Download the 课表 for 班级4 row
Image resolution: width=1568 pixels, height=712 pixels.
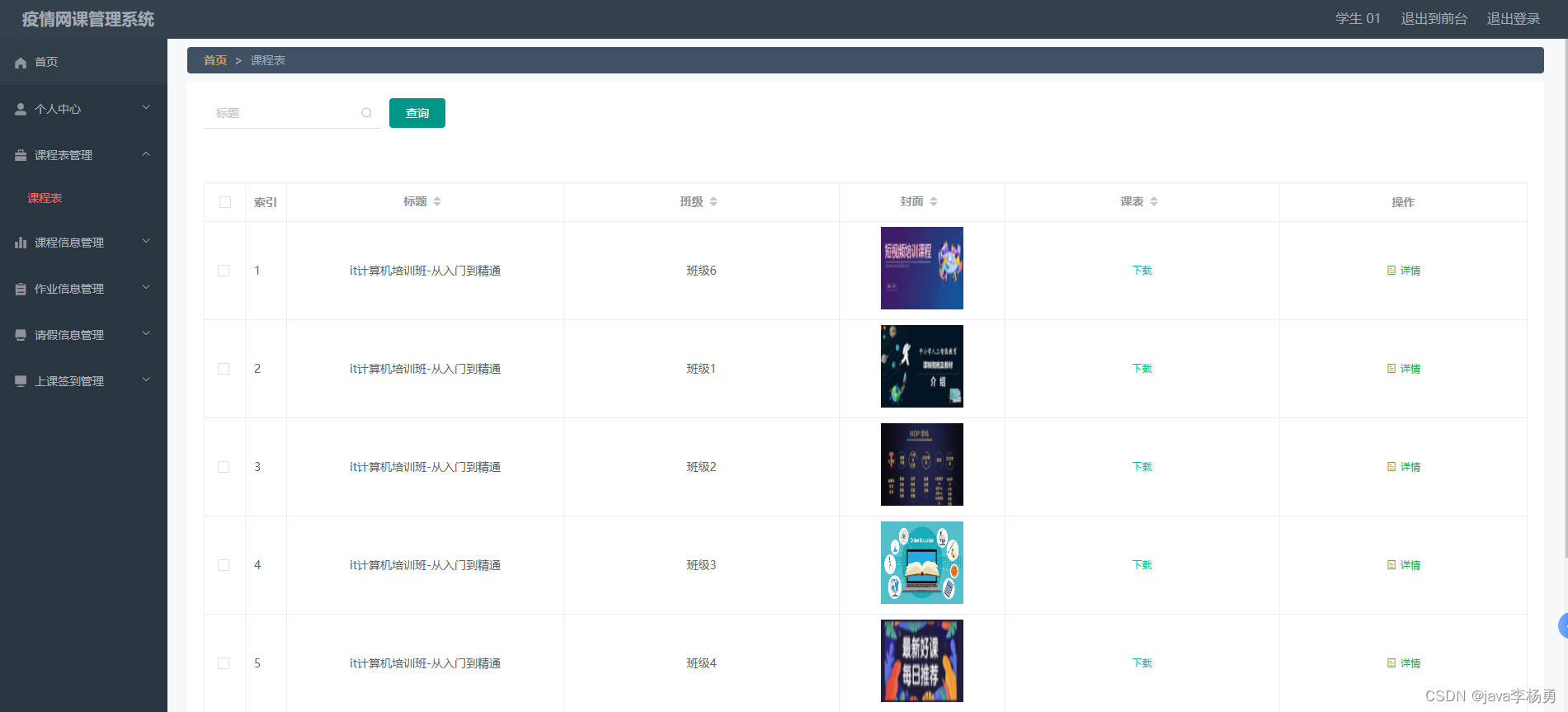pos(1142,663)
